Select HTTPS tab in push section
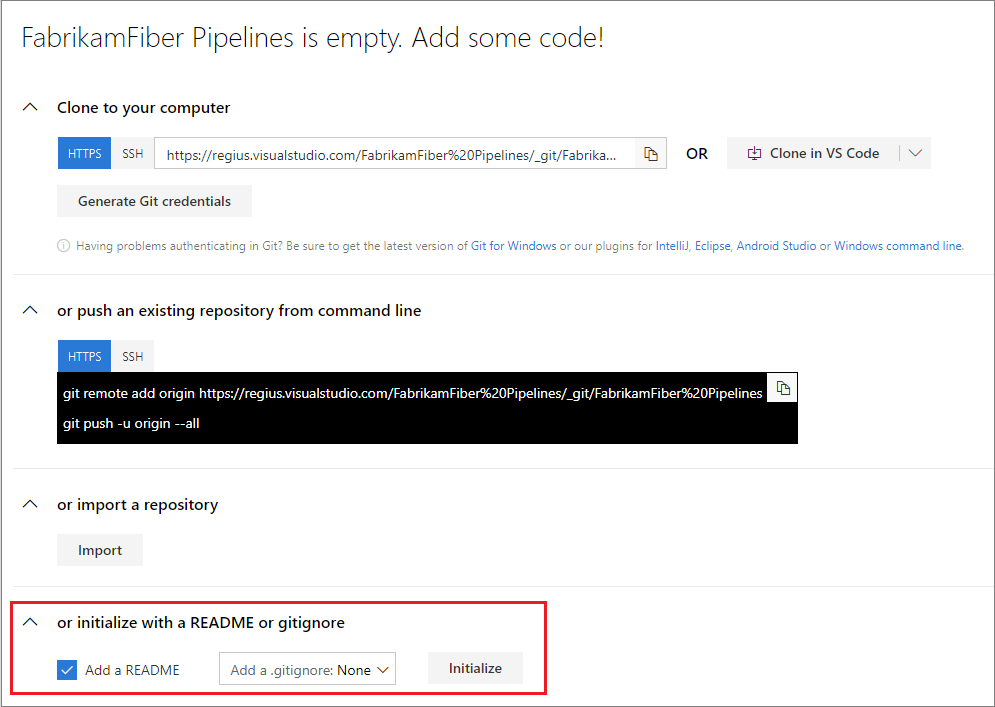The width and height of the screenshot is (995, 707). 84,356
